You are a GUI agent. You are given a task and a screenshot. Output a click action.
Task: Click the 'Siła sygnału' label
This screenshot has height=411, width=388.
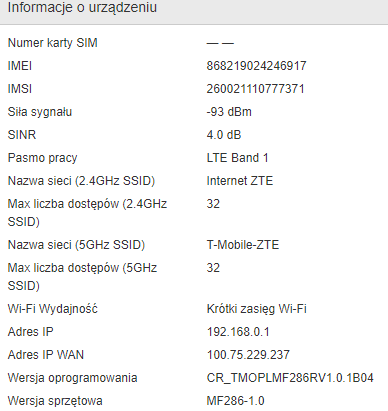40,112
